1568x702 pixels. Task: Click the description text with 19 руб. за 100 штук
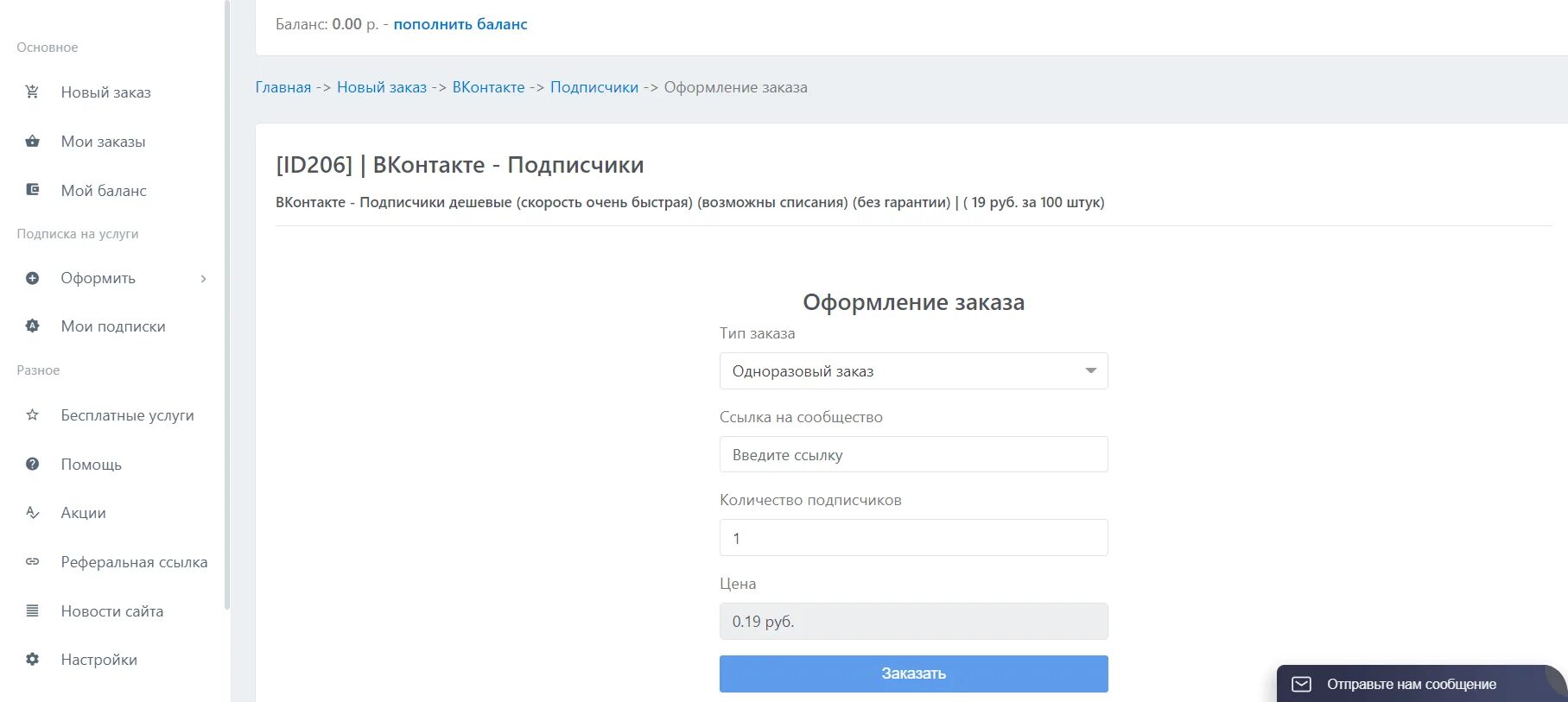click(x=689, y=202)
